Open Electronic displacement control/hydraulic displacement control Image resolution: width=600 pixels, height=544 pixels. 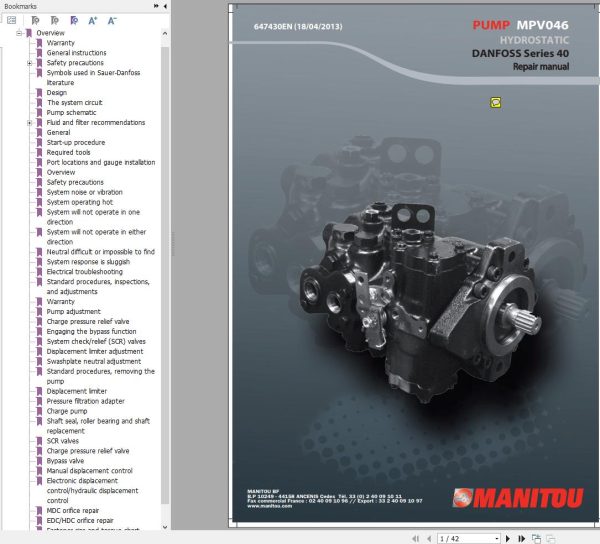92,490
